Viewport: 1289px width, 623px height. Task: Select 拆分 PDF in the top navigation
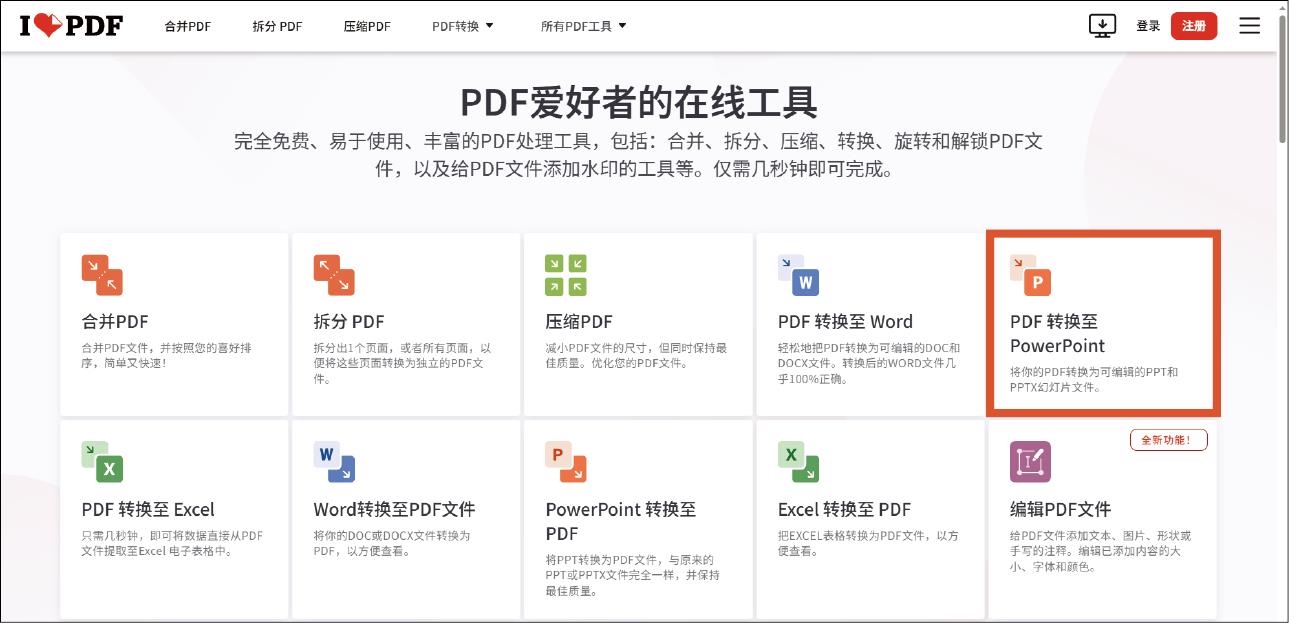[277, 26]
